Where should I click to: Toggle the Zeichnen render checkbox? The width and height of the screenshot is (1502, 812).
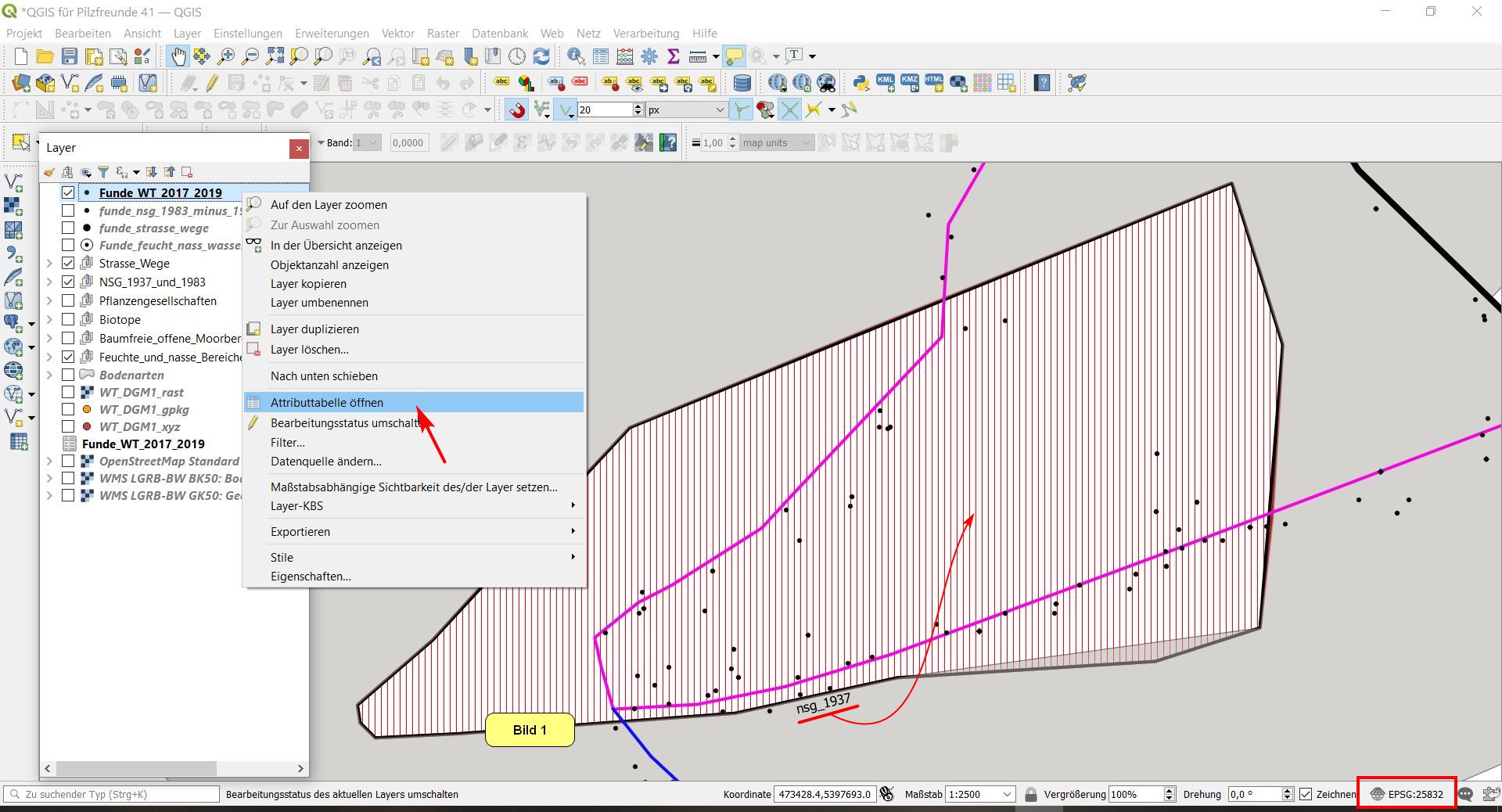click(1306, 794)
